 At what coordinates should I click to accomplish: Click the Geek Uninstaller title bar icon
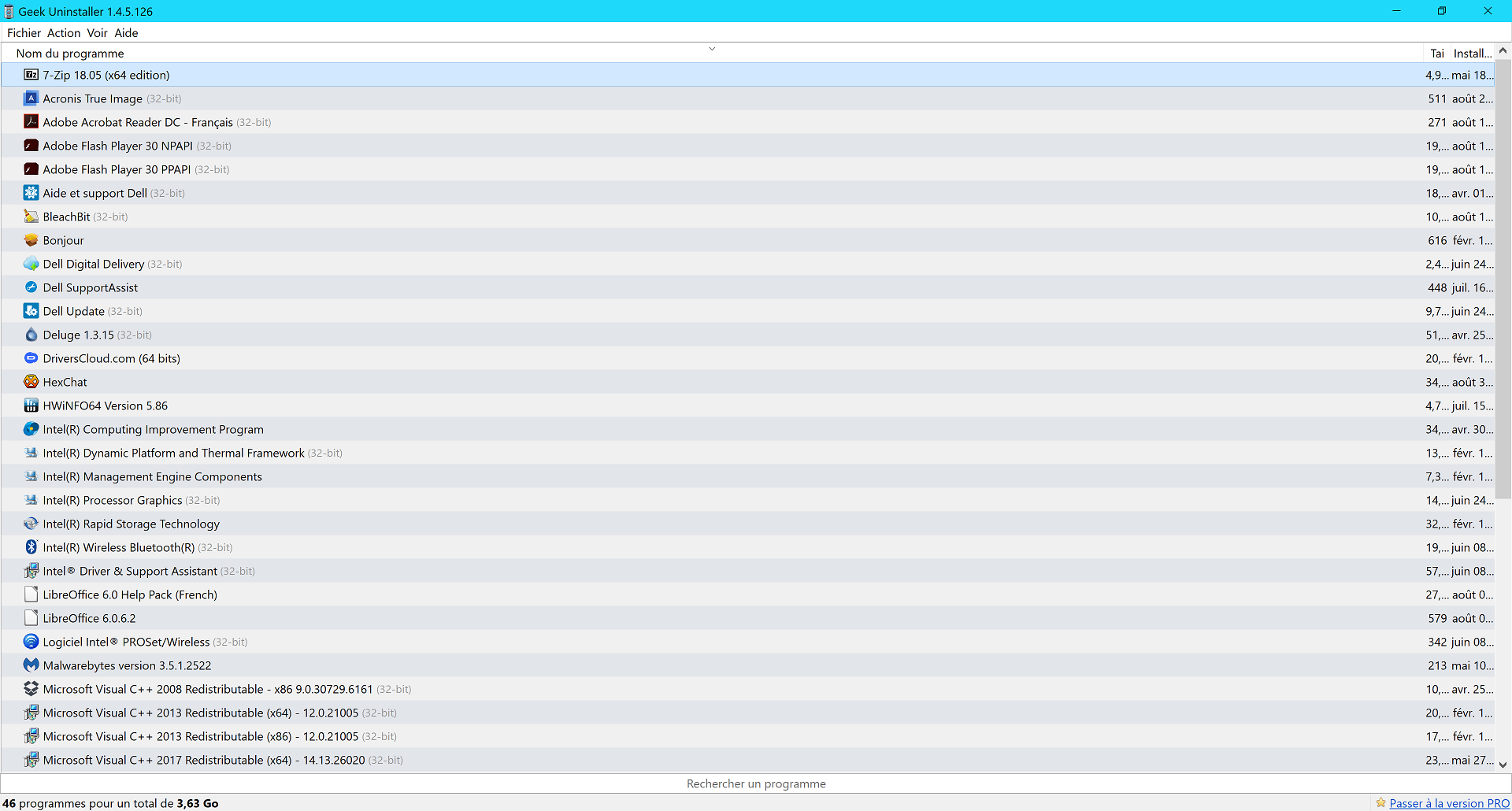(9, 11)
